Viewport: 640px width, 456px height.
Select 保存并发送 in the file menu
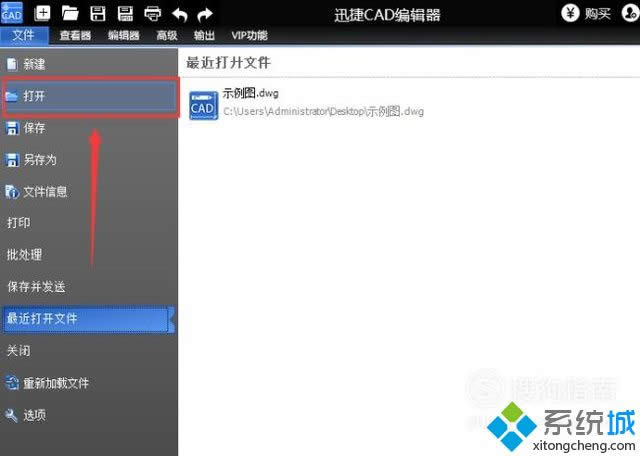(x=89, y=287)
